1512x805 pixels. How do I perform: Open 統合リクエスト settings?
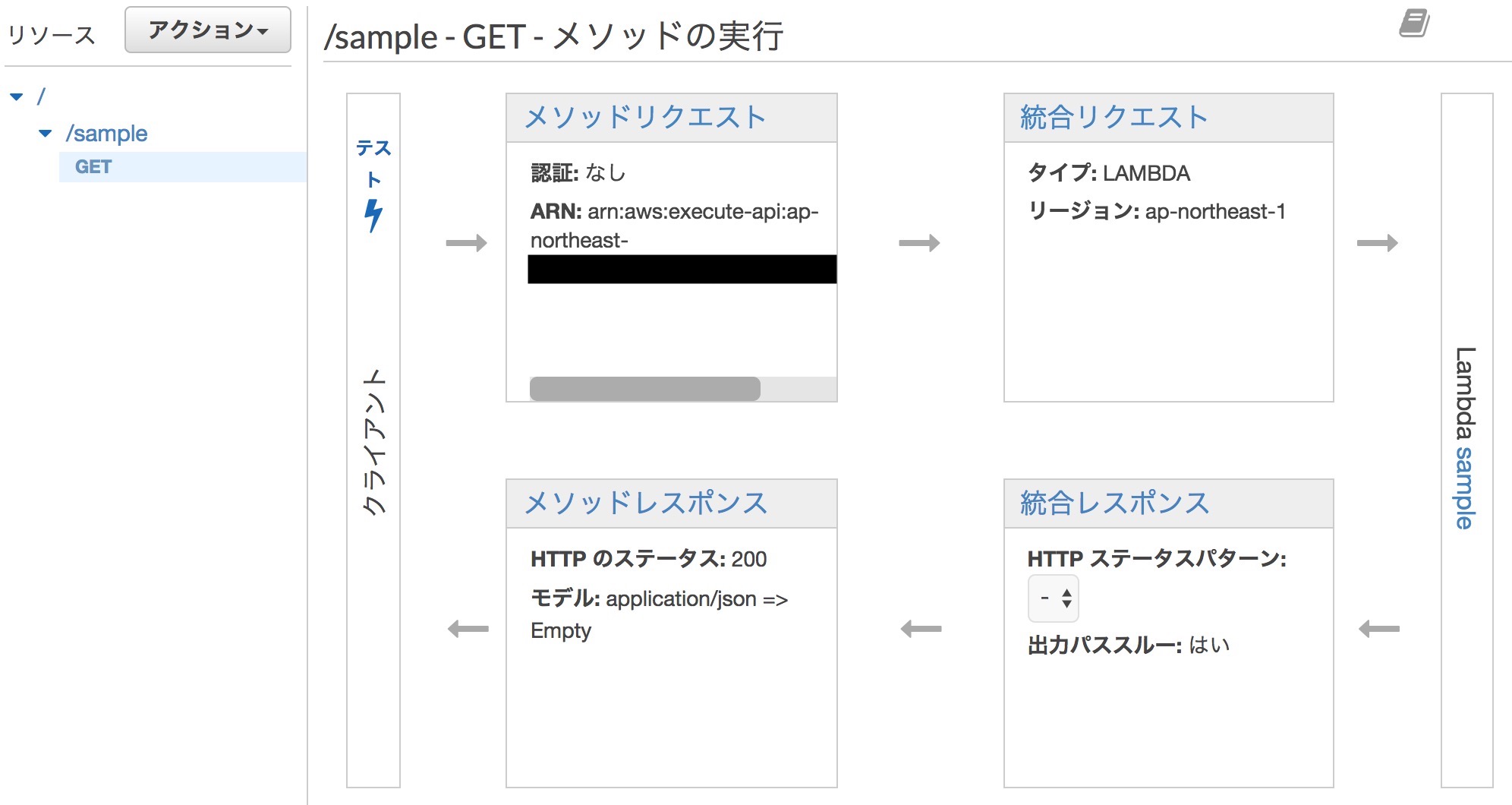click(x=1113, y=116)
